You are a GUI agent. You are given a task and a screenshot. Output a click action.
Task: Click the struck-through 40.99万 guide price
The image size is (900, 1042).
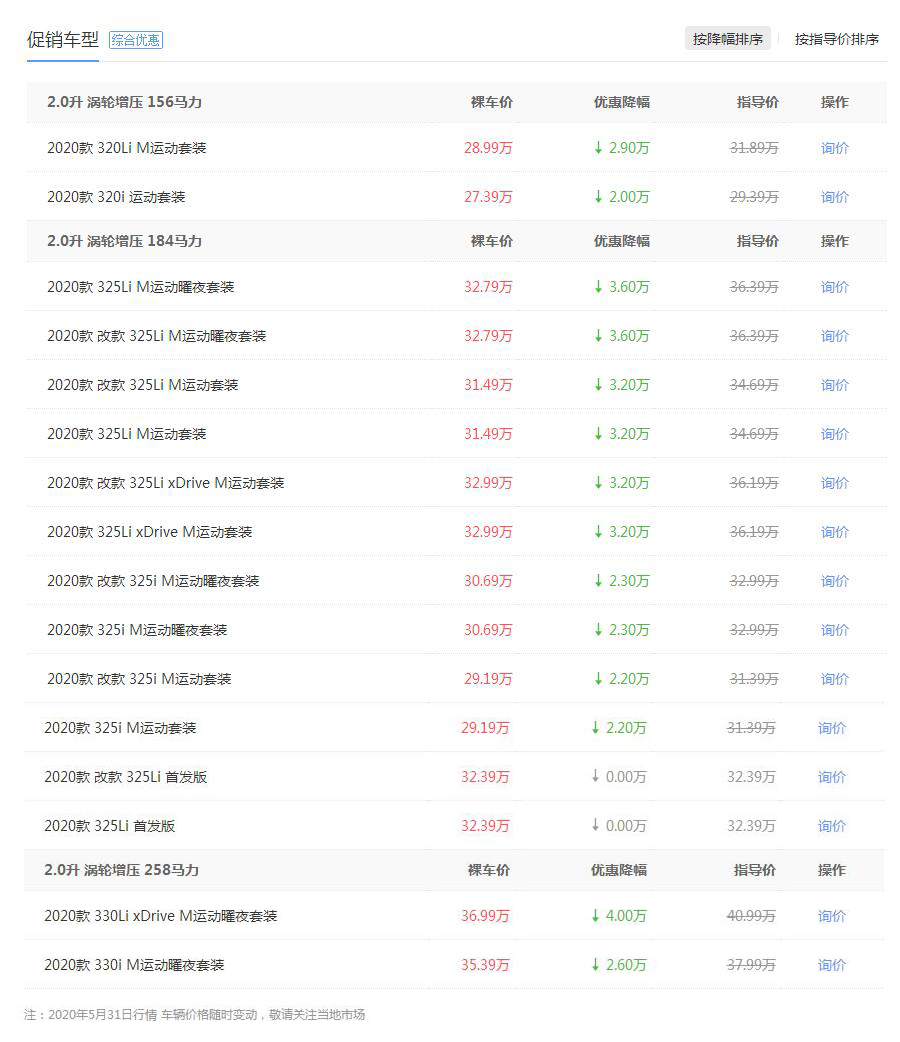tap(751, 916)
